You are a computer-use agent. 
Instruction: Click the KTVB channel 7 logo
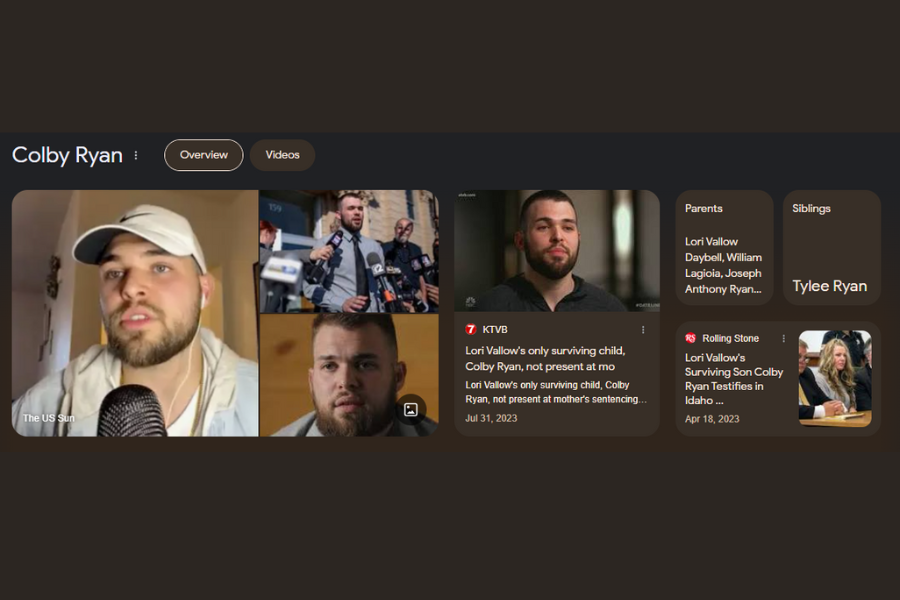(471, 330)
